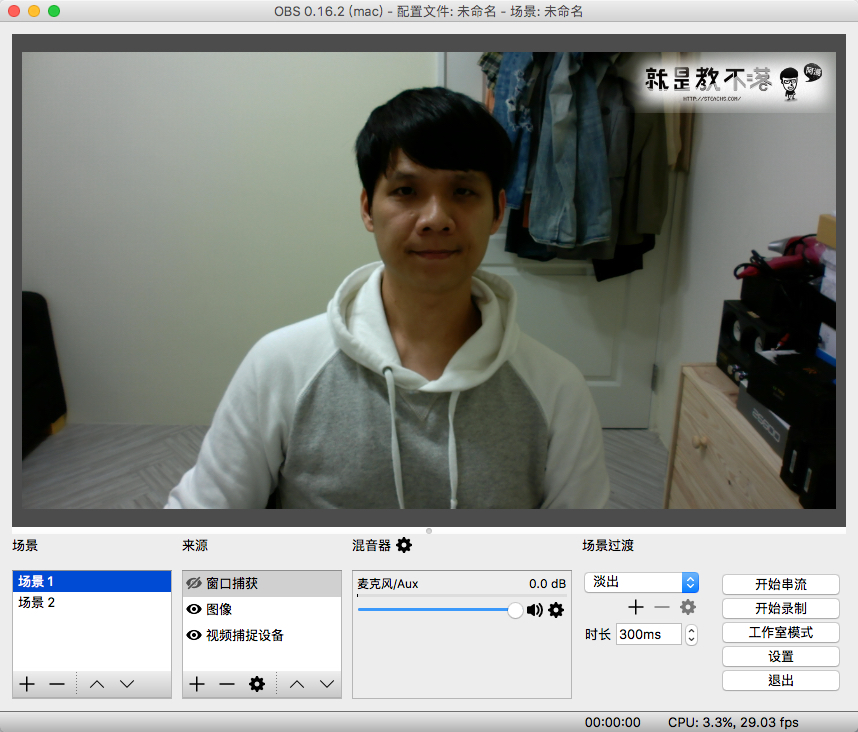Add a new source with the plus icon

click(x=197, y=684)
